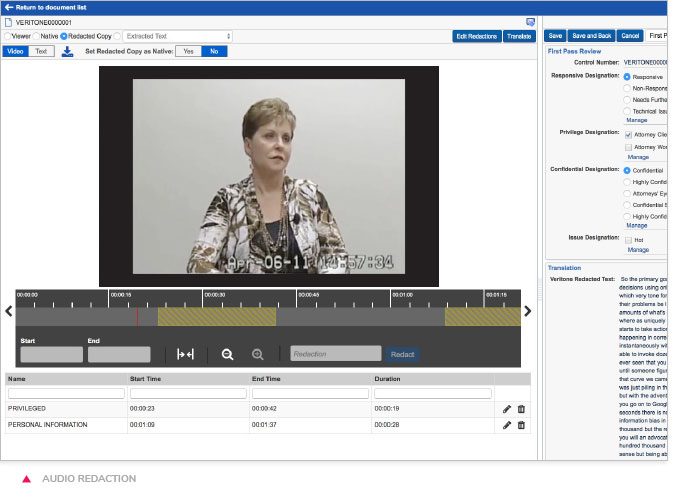Choose Responsive designation radio

coord(627,77)
